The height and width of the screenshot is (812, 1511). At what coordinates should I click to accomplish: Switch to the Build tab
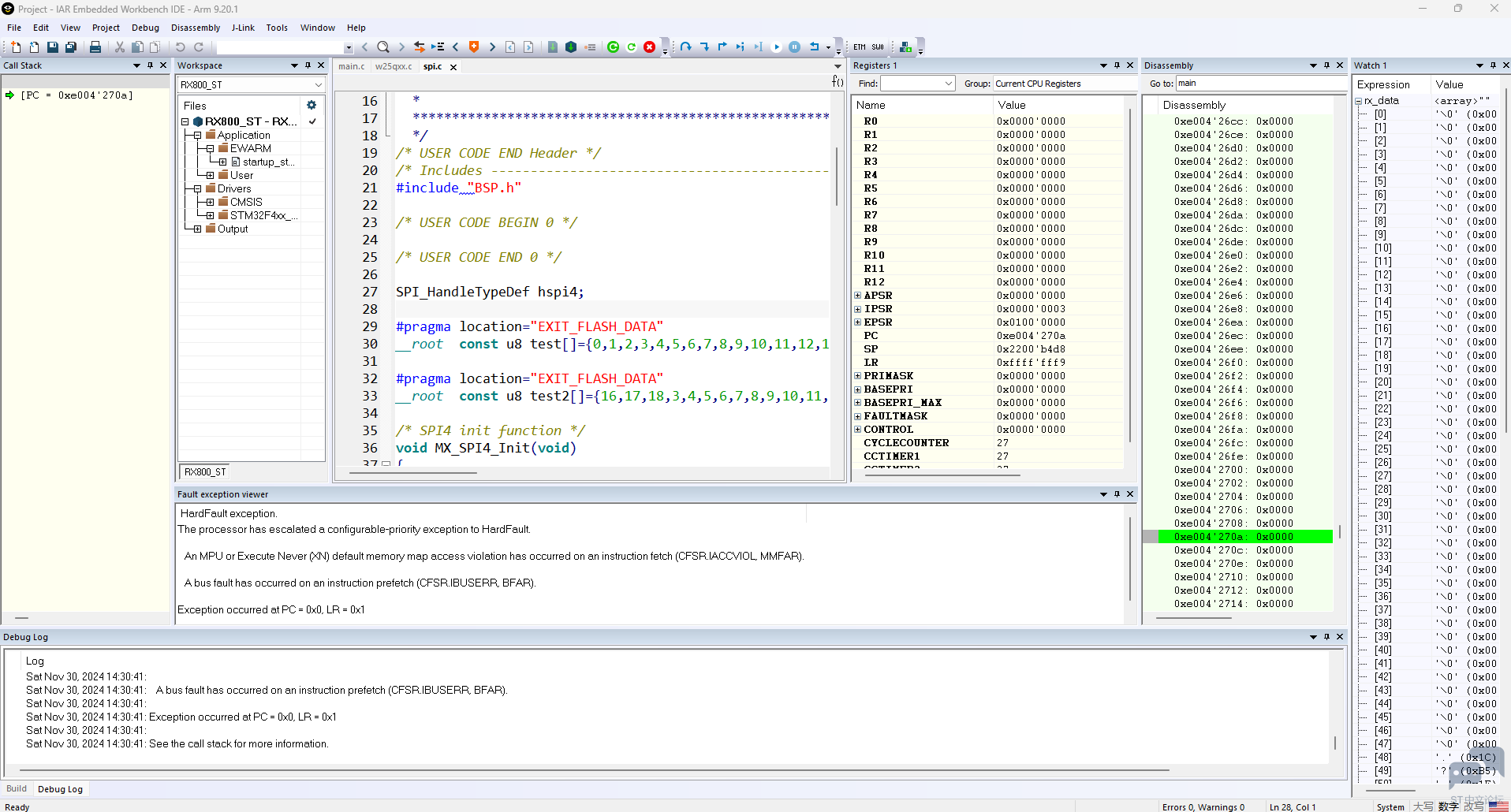pos(17,788)
